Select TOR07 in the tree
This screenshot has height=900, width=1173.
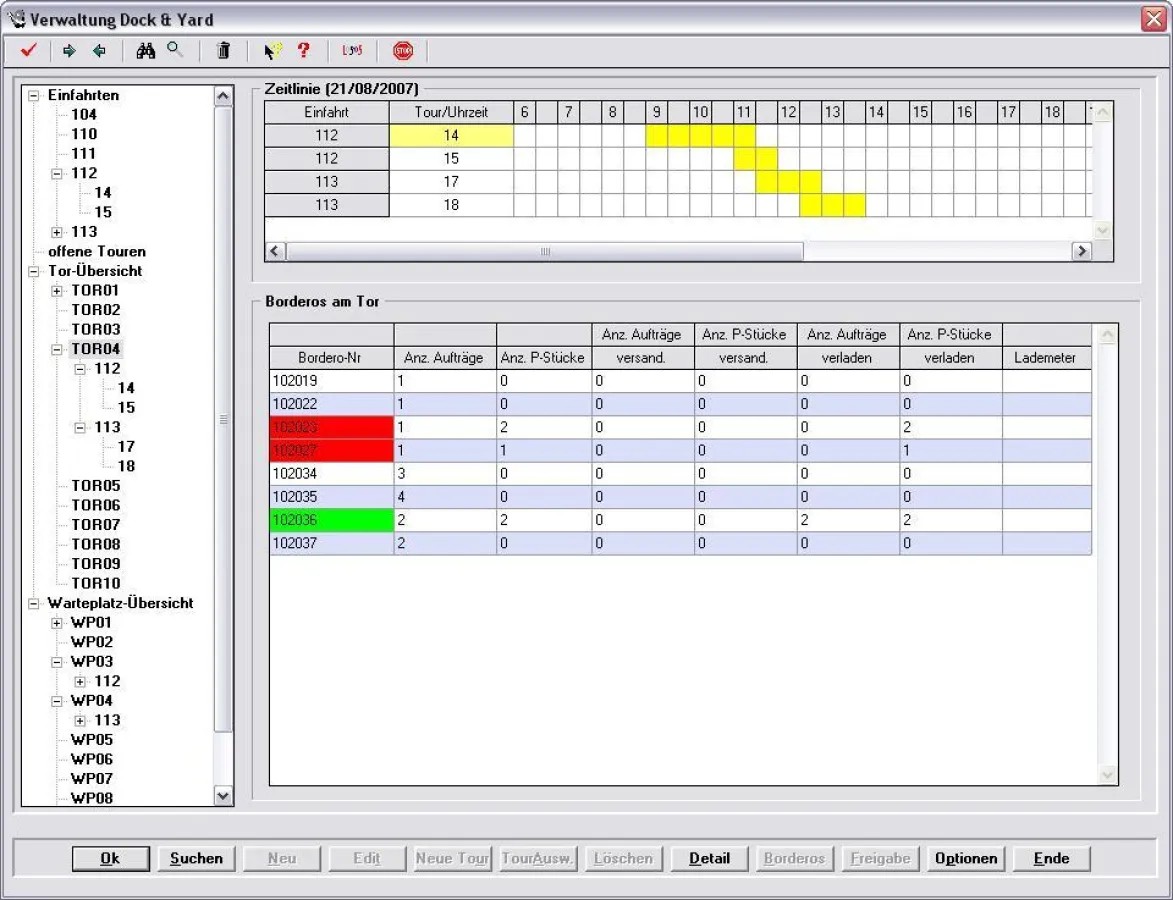coord(95,525)
